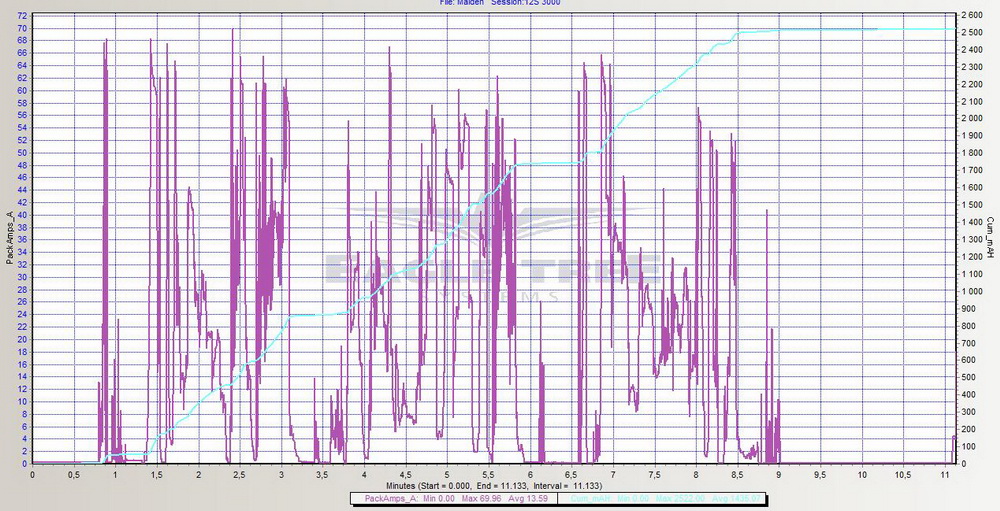Click the 1 000 mAH label on right axis
This screenshot has height=511, width=1000.
972,291
